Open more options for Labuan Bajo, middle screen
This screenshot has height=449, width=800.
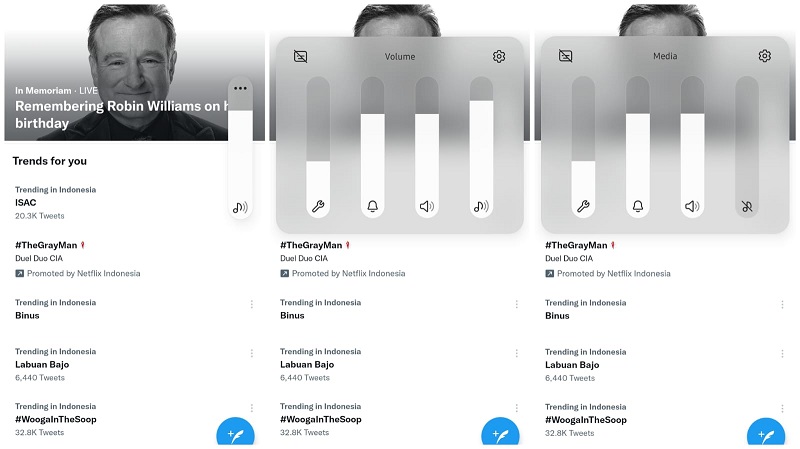click(x=516, y=353)
